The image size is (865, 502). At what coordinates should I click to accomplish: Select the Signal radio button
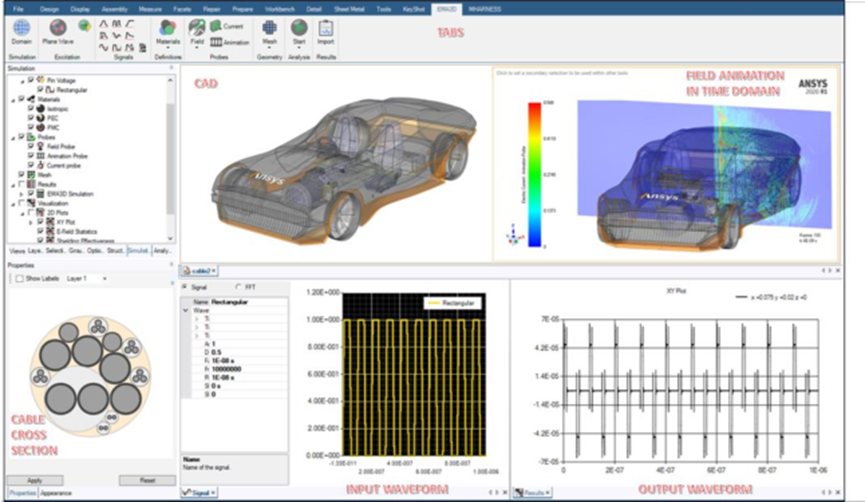click(x=185, y=287)
